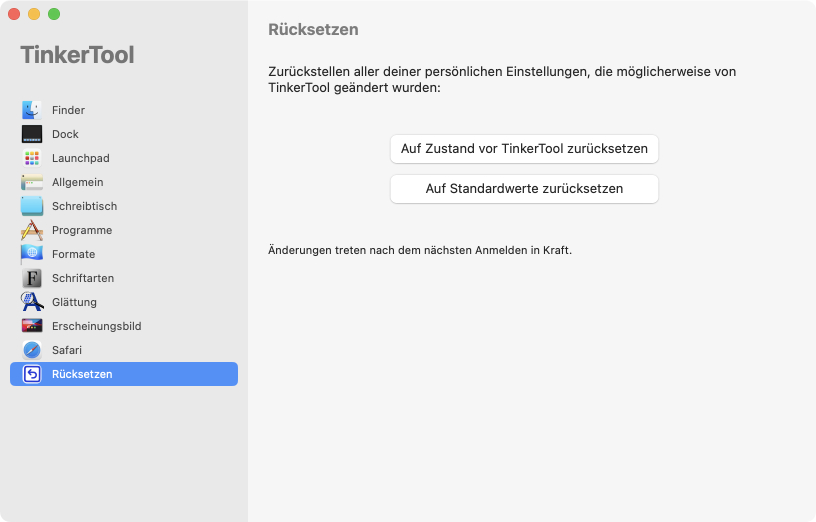Click the Programme compass-A icon
This screenshot has height=522, width=816.
[x=32, y=230]
